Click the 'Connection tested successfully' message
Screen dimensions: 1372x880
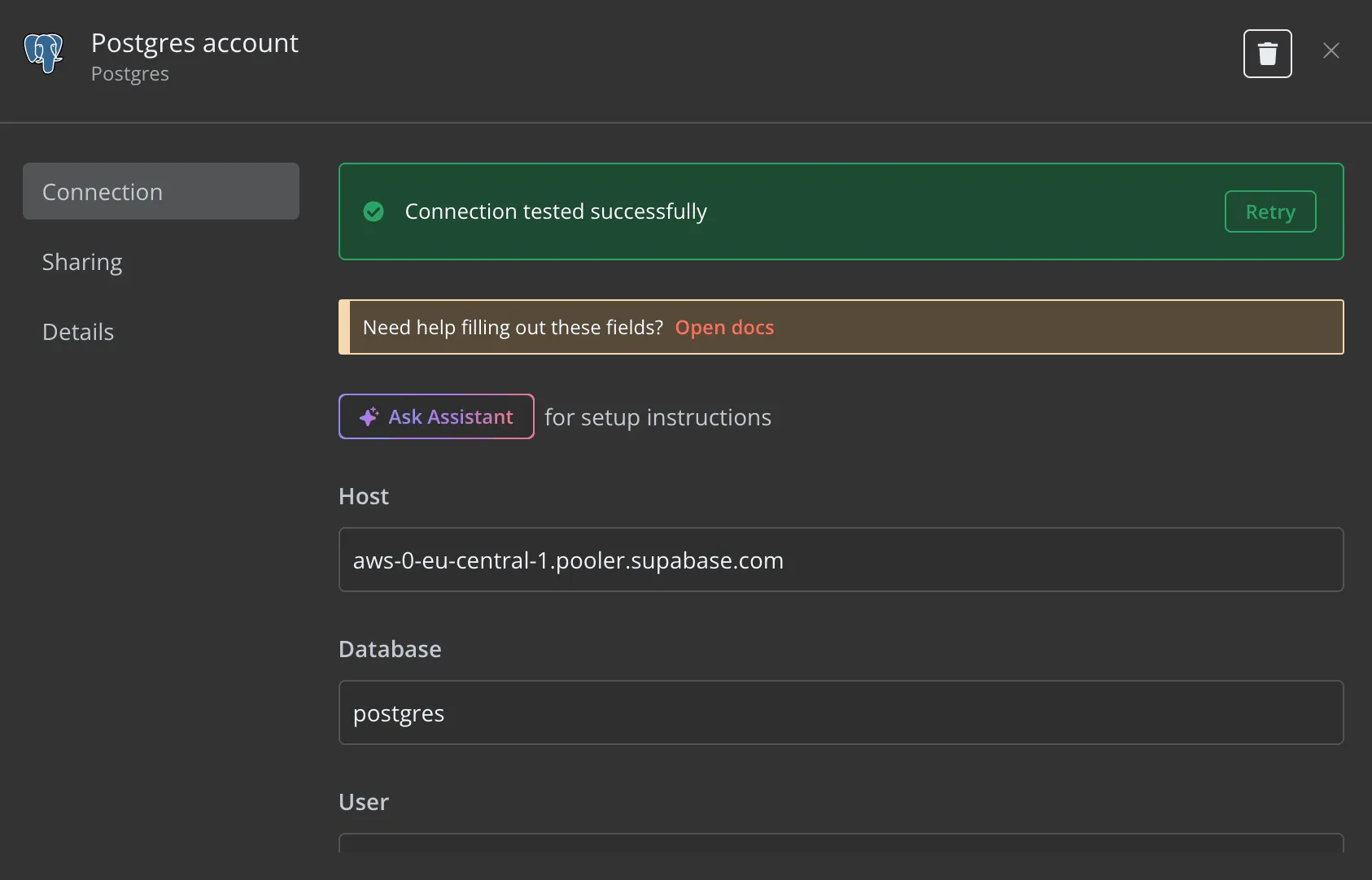(x=556, y=211)
